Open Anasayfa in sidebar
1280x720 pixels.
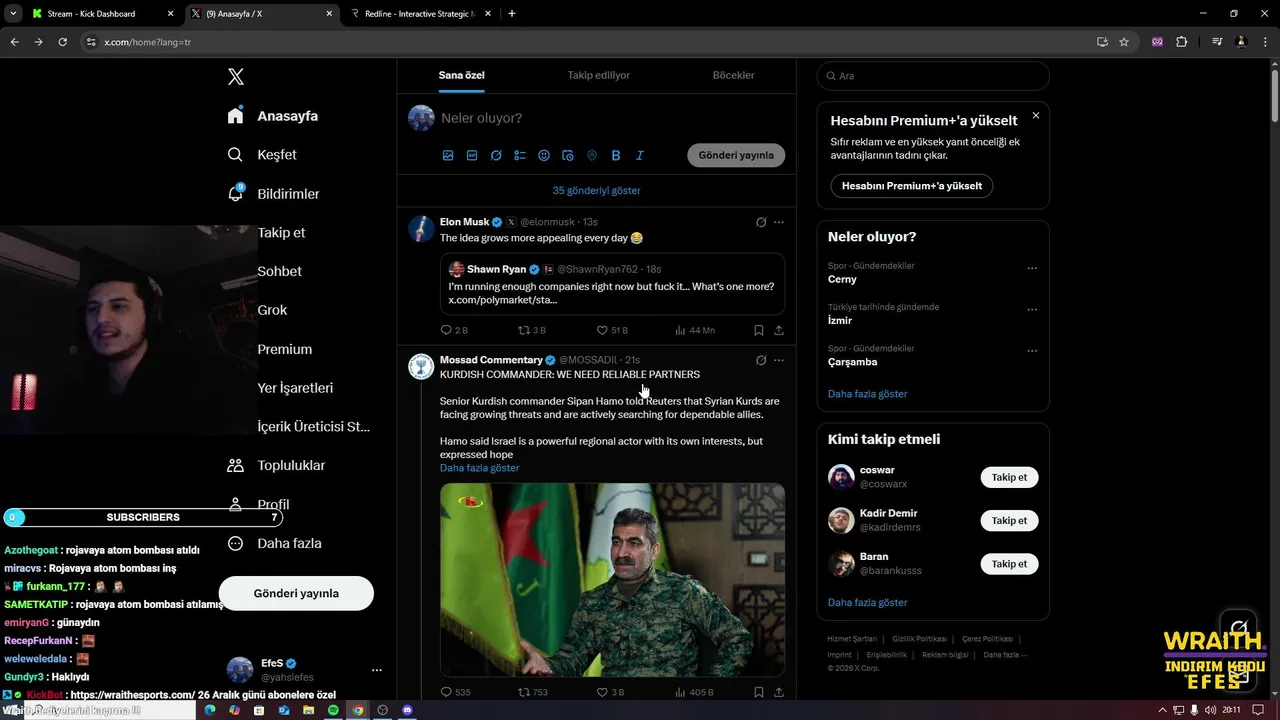tap(273, 116)
